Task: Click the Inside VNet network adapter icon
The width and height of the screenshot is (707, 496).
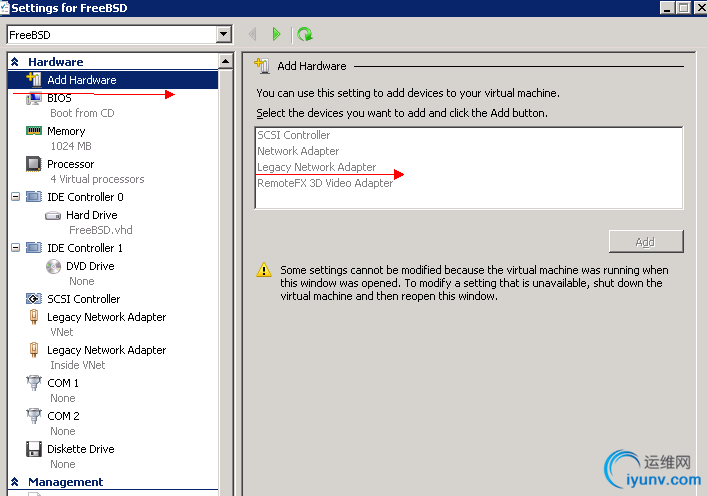Action: (x=34, y=350)
